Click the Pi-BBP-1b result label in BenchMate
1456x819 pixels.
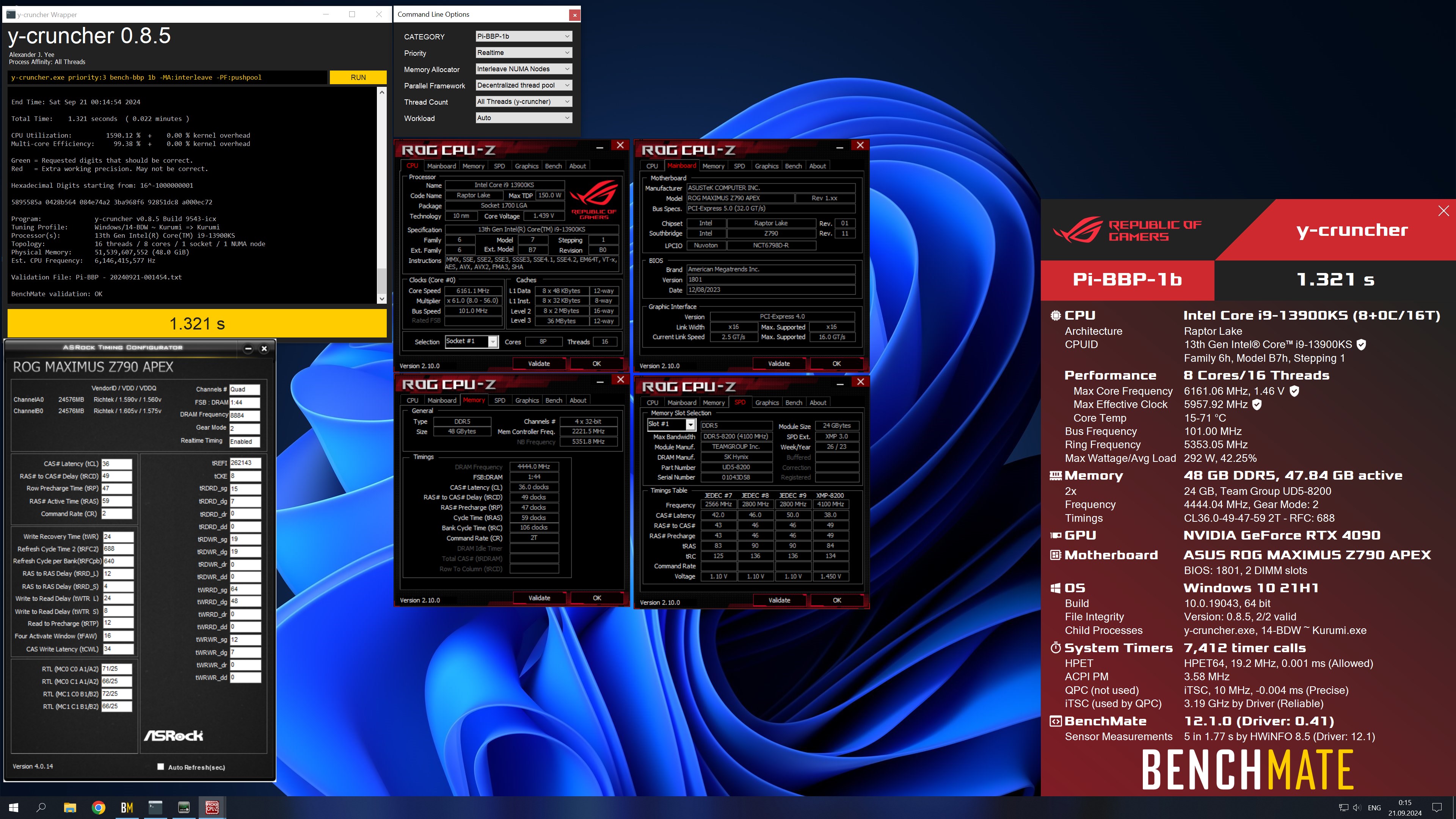pyautogui.click(x=1127, y=280)
